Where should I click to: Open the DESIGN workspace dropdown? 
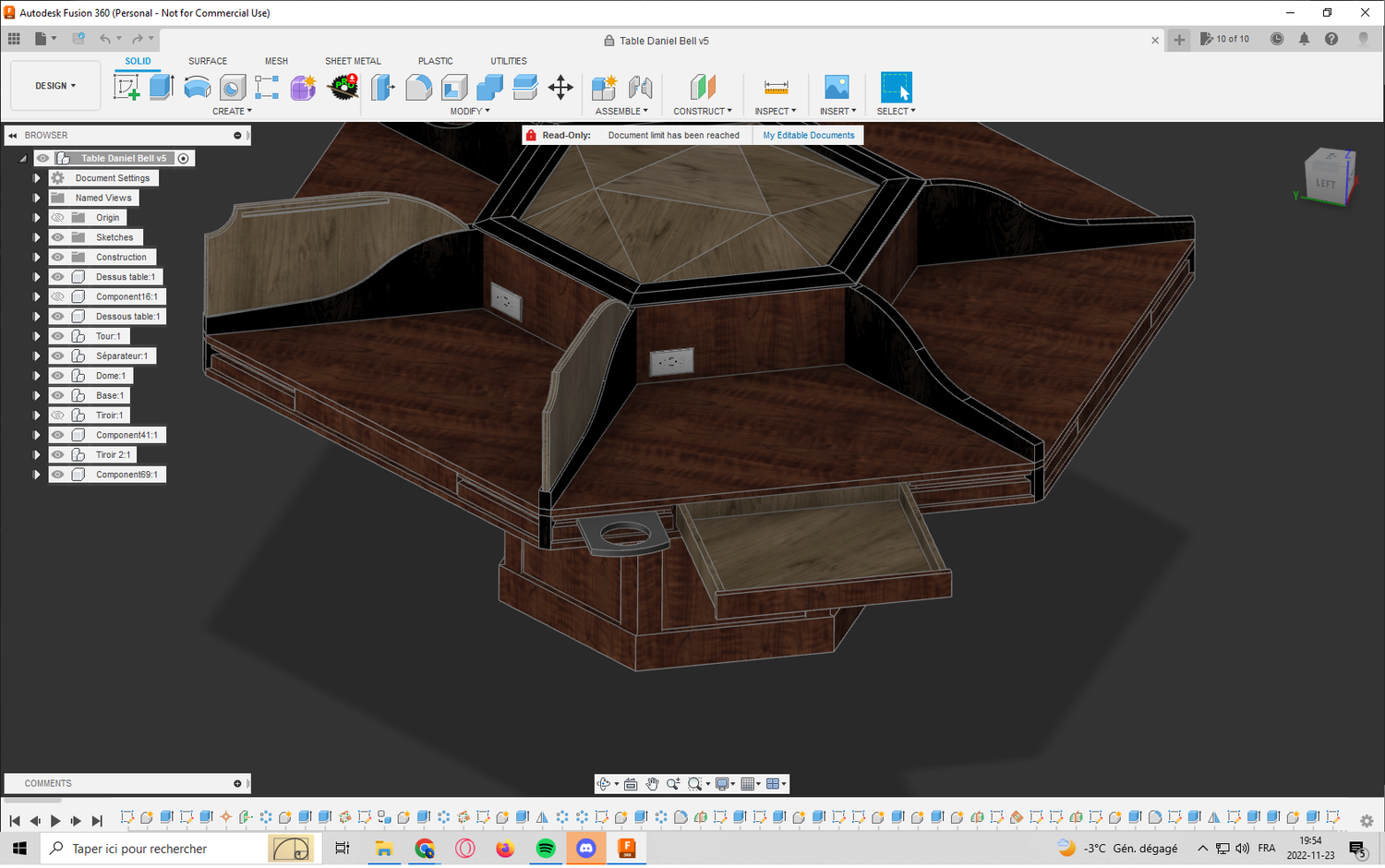pos(55,86)
